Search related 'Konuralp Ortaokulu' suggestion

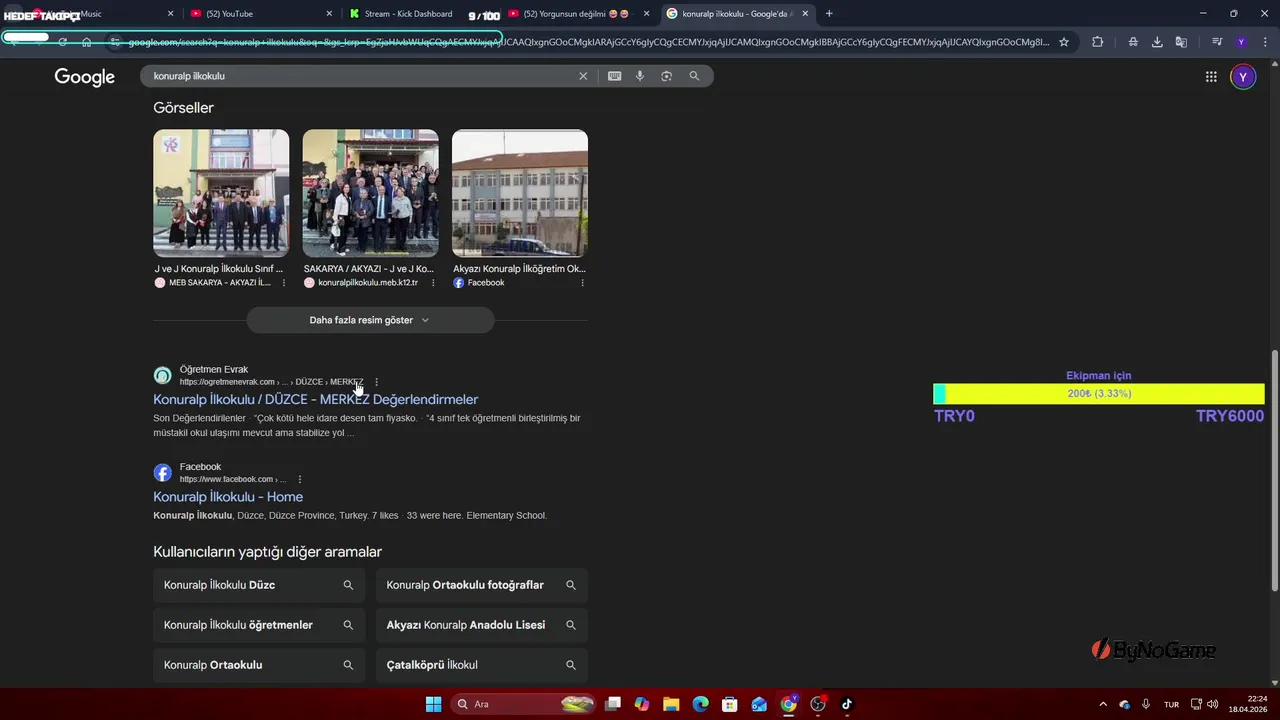[x=258, y=665]
